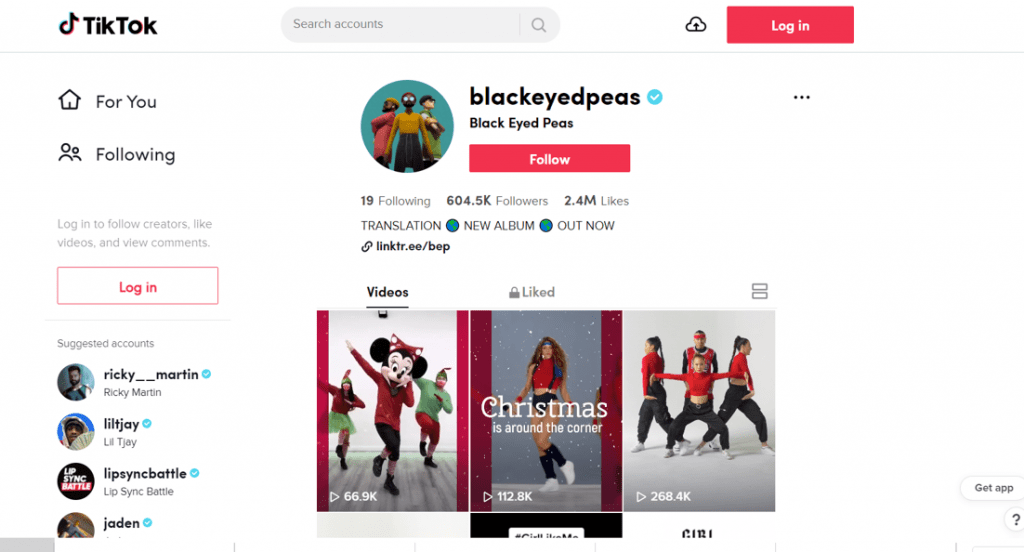Select the Videos tab
1024x552 pixels.
[x=387, y=292]
